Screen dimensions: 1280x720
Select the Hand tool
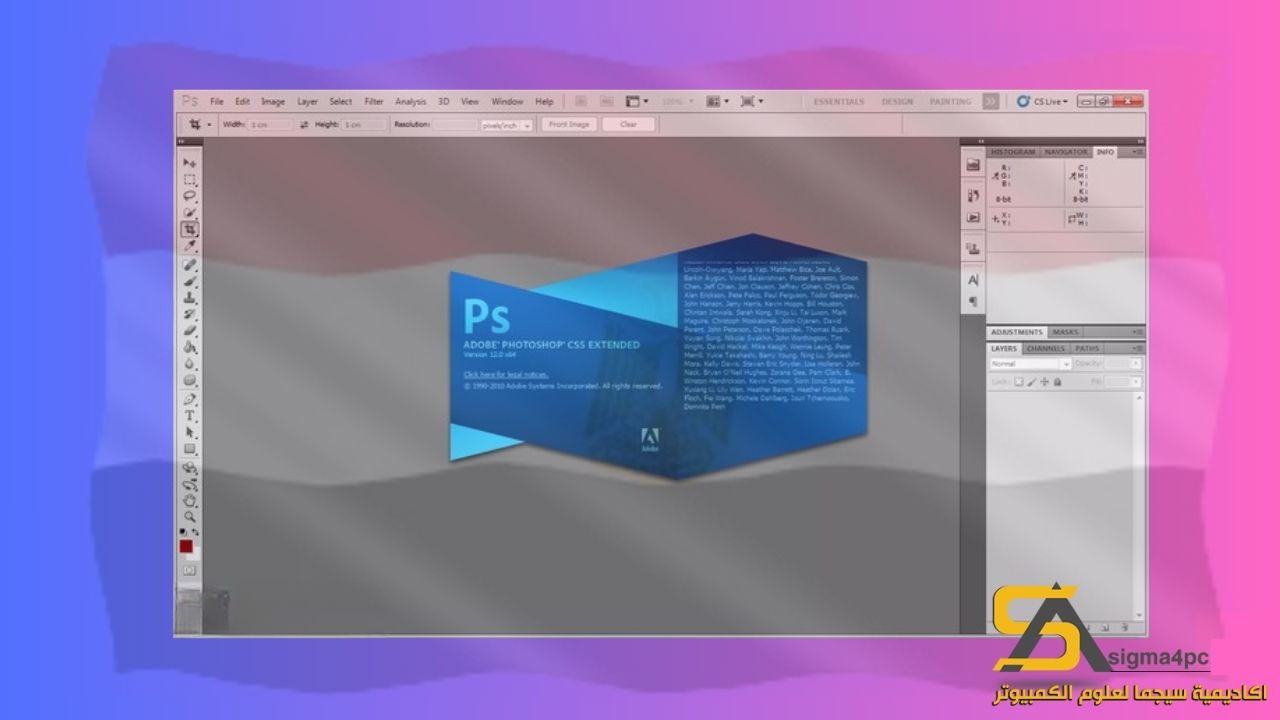coord(190,501)
